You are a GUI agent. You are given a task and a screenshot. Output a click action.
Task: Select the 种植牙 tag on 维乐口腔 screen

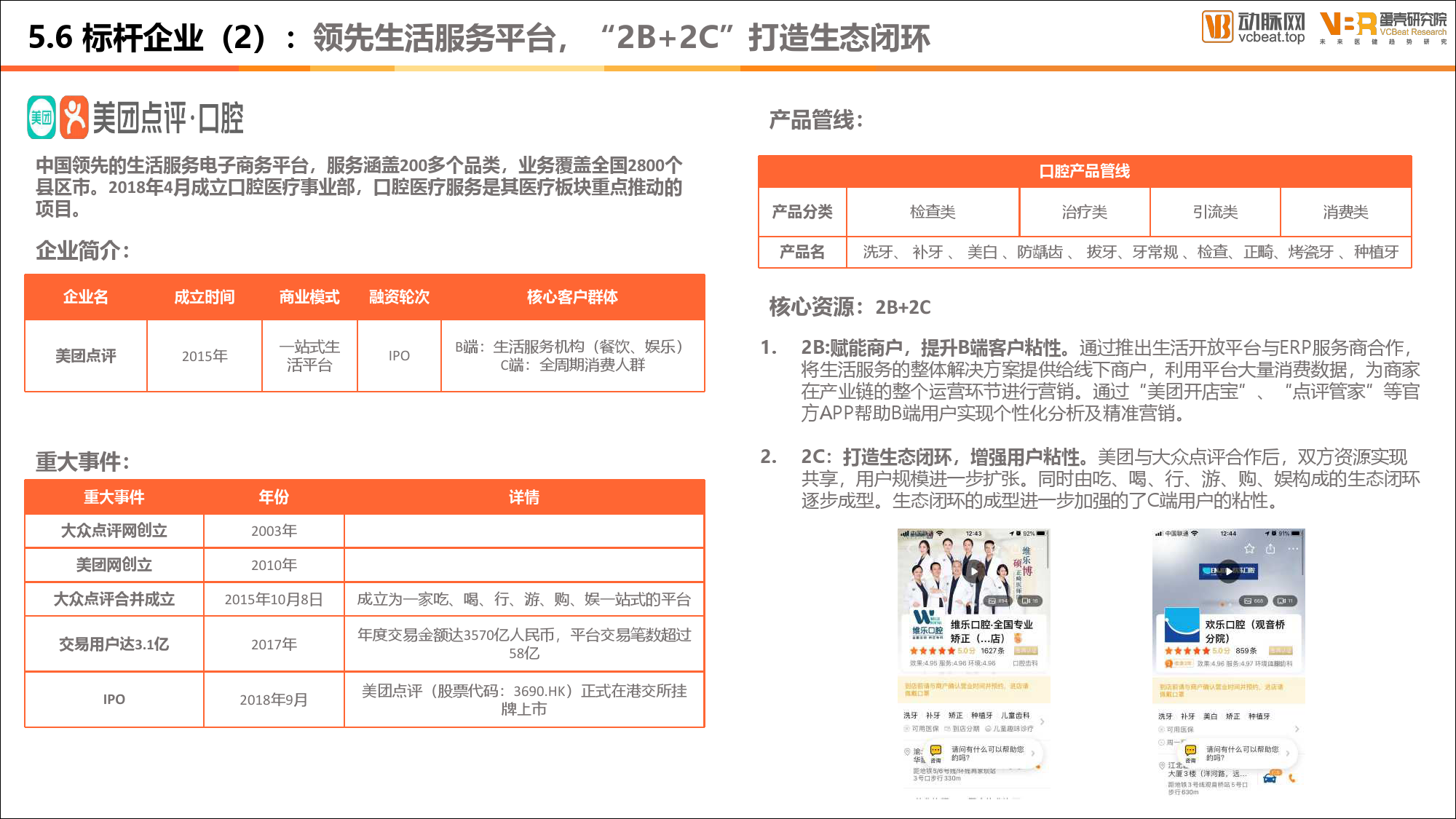[981, 716]
